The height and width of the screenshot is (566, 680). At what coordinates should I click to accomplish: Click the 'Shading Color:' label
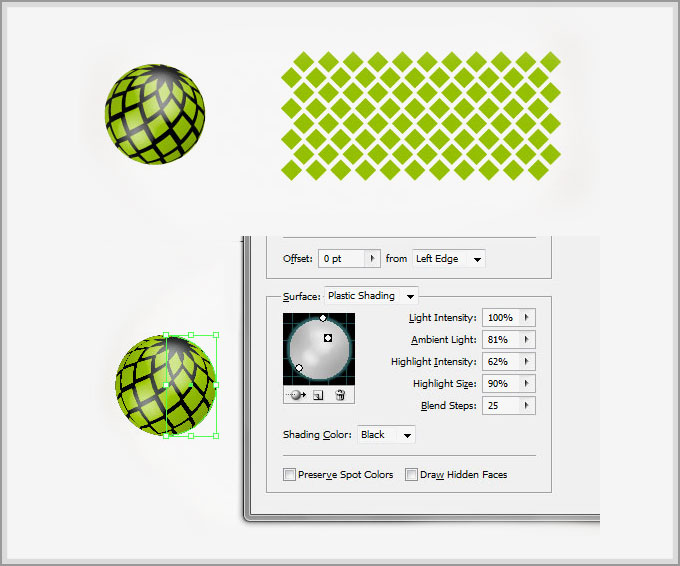(x=317, y=435)
